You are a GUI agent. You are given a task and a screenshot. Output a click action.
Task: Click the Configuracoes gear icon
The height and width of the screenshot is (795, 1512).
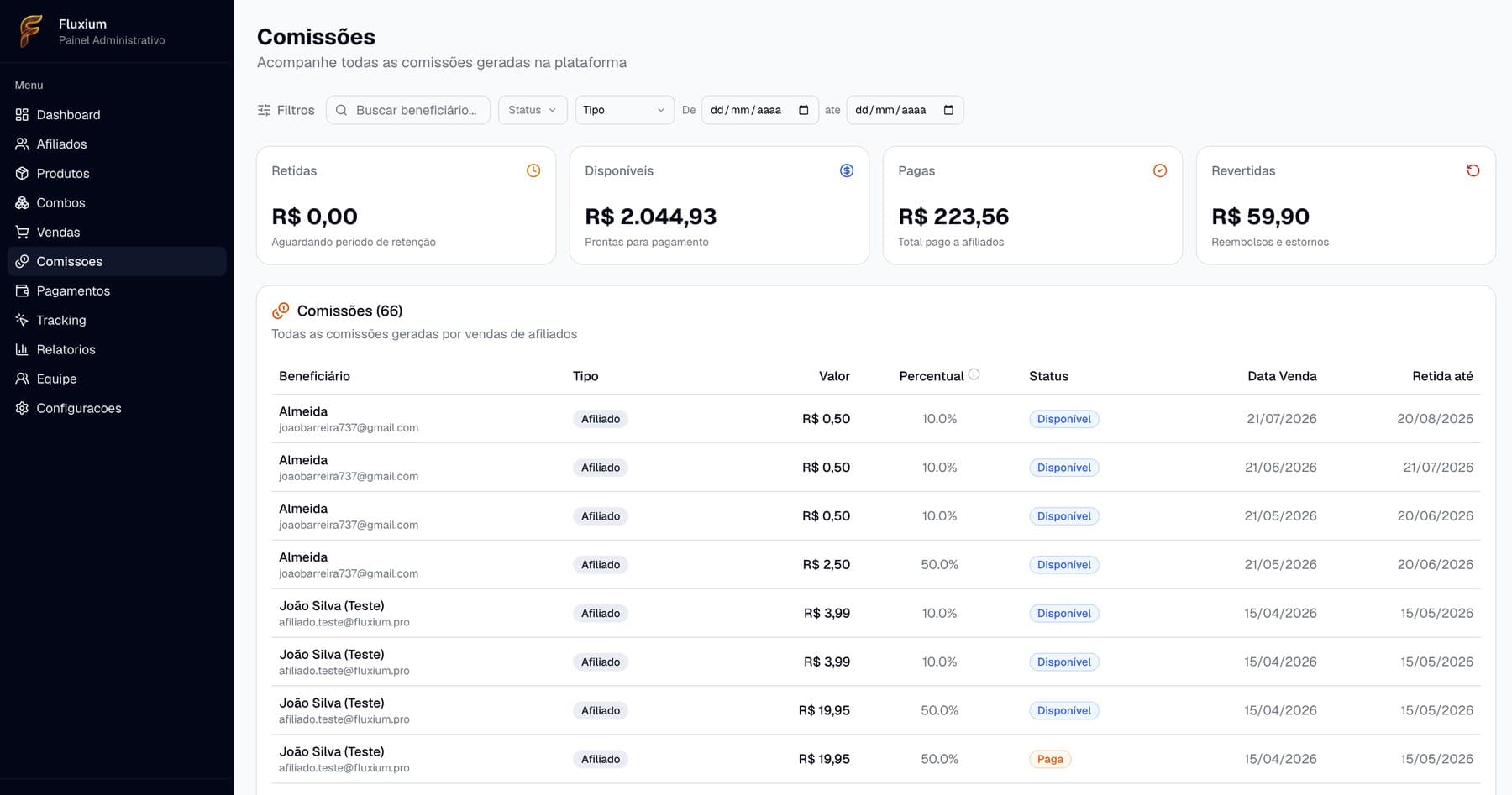[22, 408]
